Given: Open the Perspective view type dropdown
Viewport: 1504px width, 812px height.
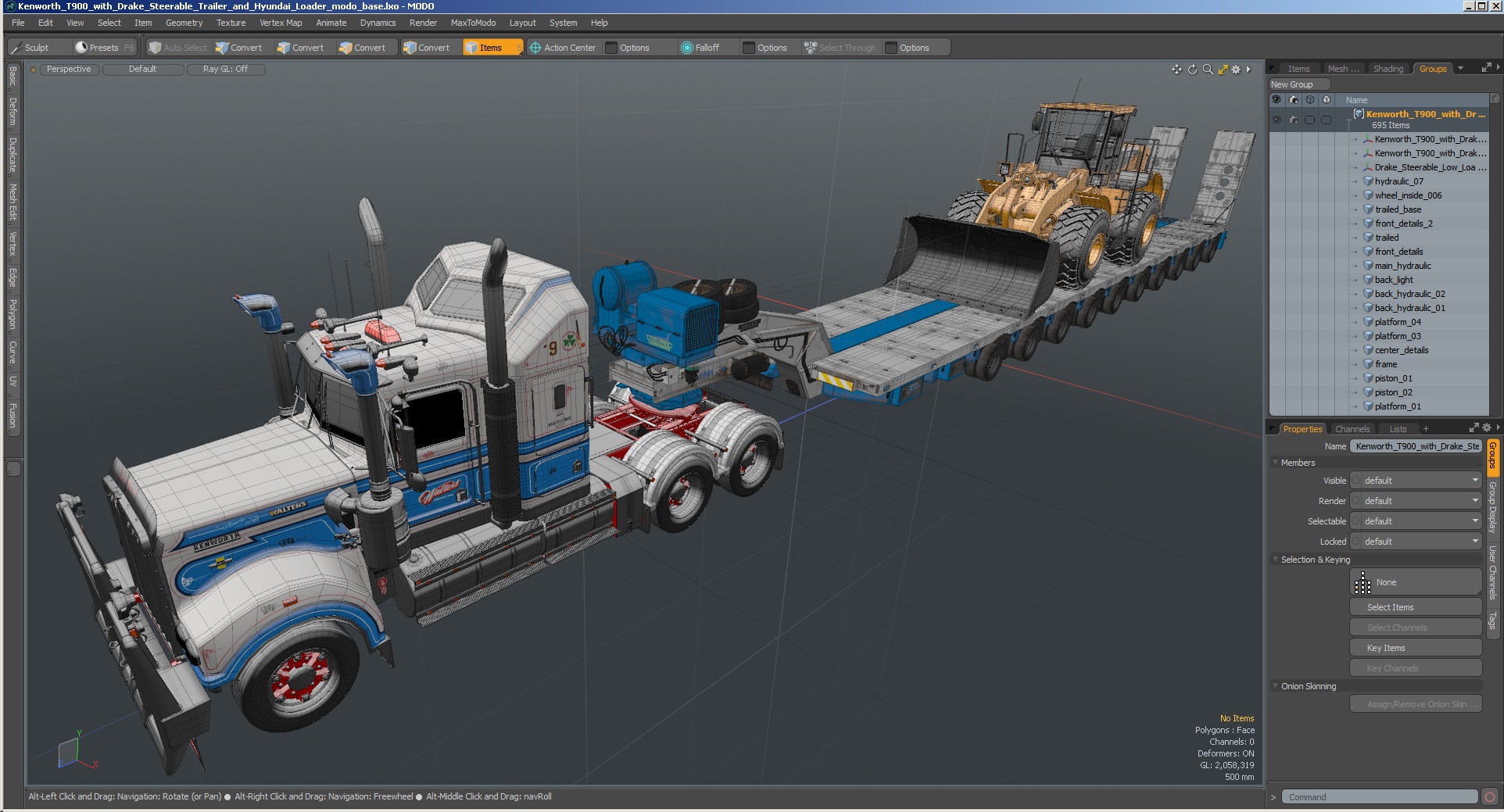Looking at the screenshot, I should [x=69, y=70].
